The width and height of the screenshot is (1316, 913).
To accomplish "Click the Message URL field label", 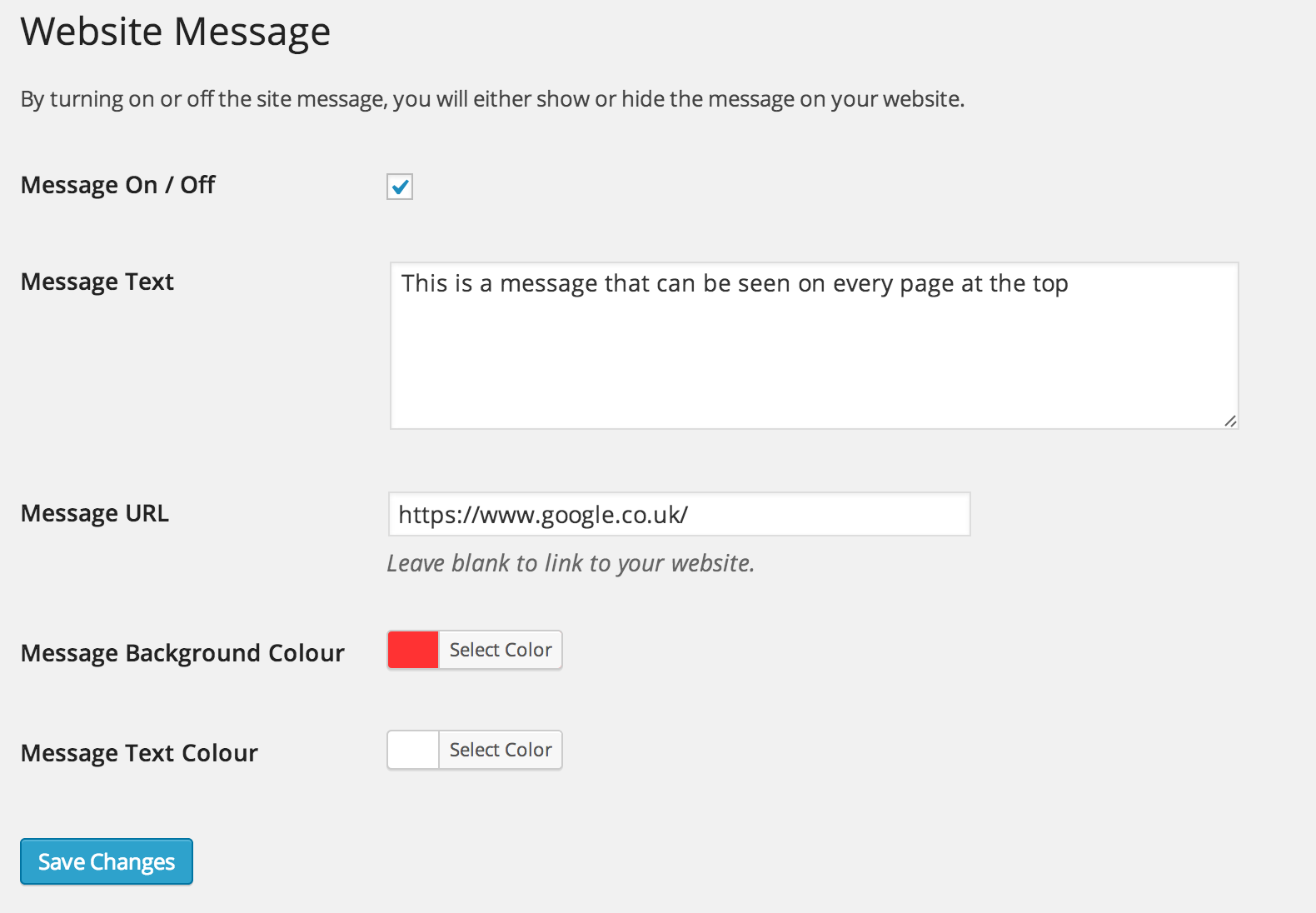I will [x=94, y=513].
